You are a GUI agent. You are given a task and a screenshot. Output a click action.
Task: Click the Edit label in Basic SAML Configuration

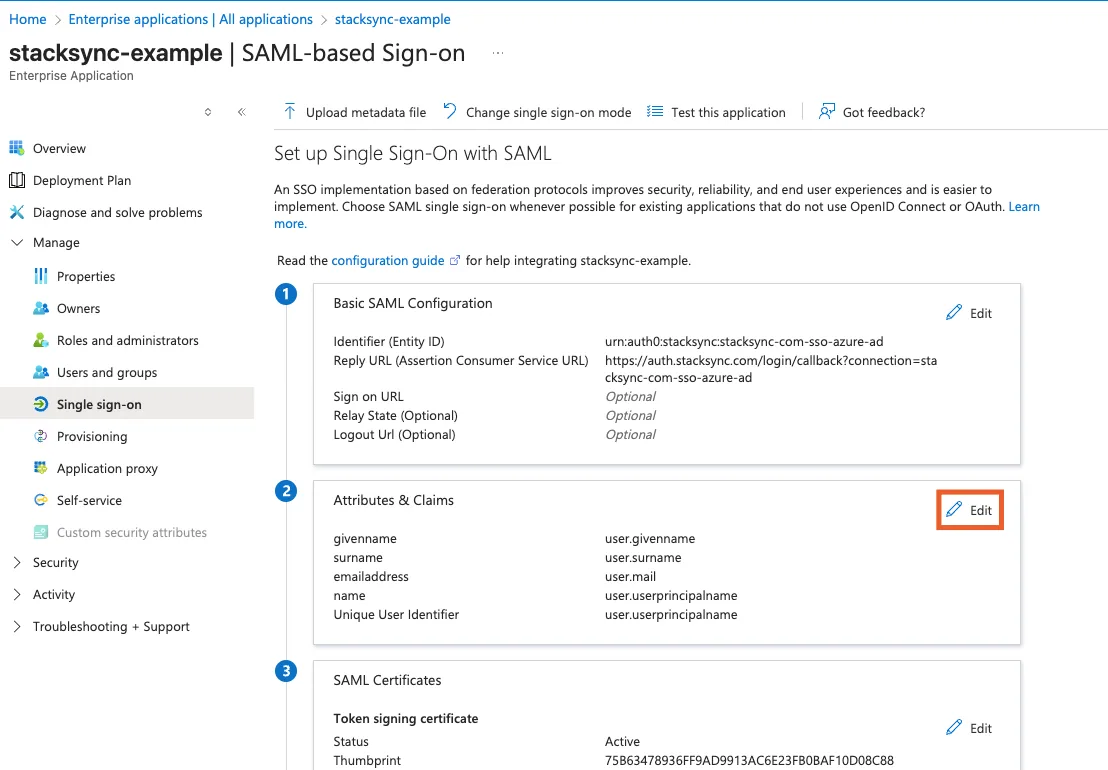(x=980, y=313)
